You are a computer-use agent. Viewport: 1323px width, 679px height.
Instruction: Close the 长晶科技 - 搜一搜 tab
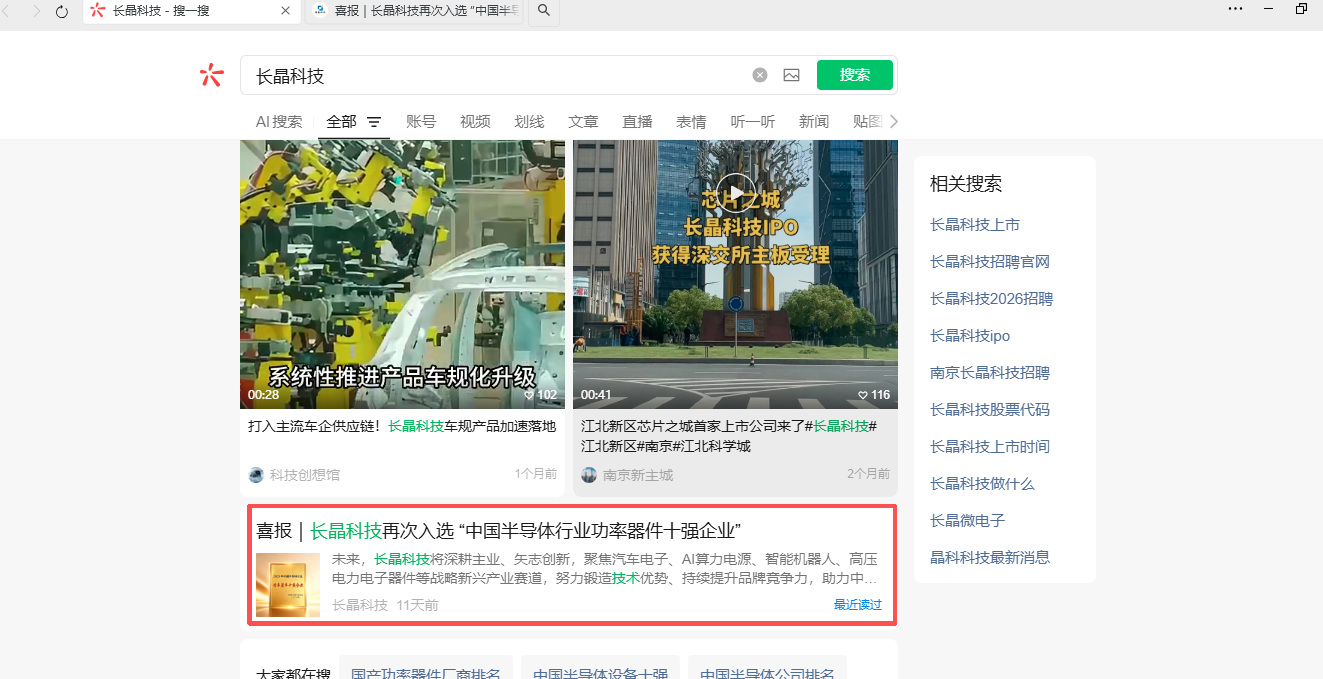click(x=285, y=11)
